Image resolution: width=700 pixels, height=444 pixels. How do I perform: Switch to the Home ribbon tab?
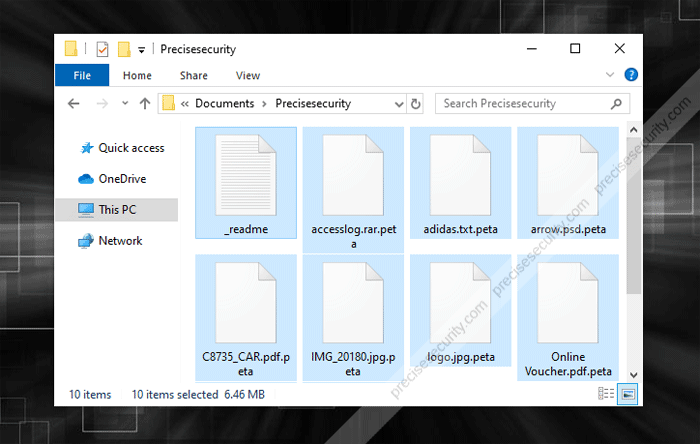coord(137,75)
